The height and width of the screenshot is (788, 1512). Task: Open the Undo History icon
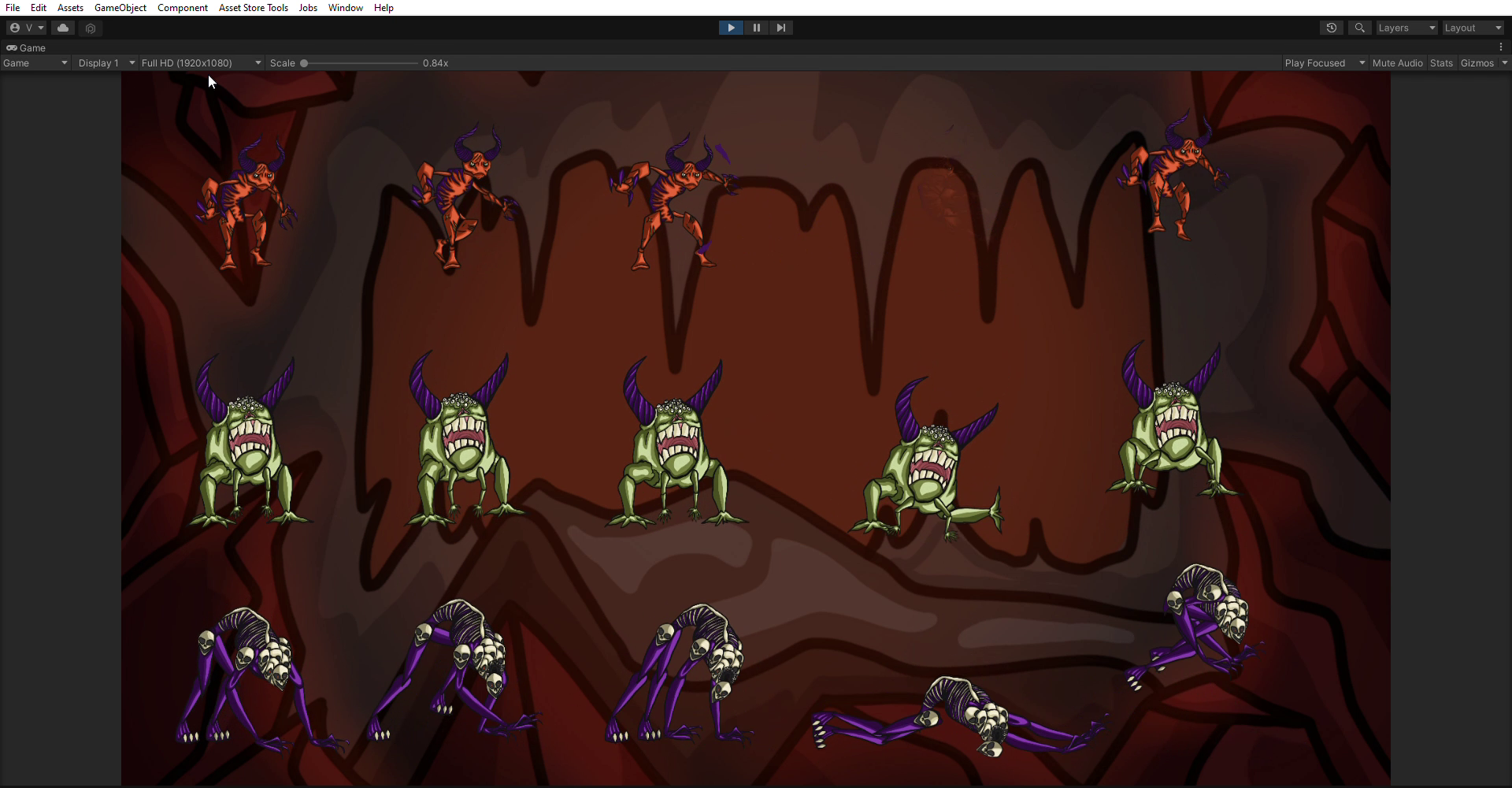click(x=1332, y=28)
